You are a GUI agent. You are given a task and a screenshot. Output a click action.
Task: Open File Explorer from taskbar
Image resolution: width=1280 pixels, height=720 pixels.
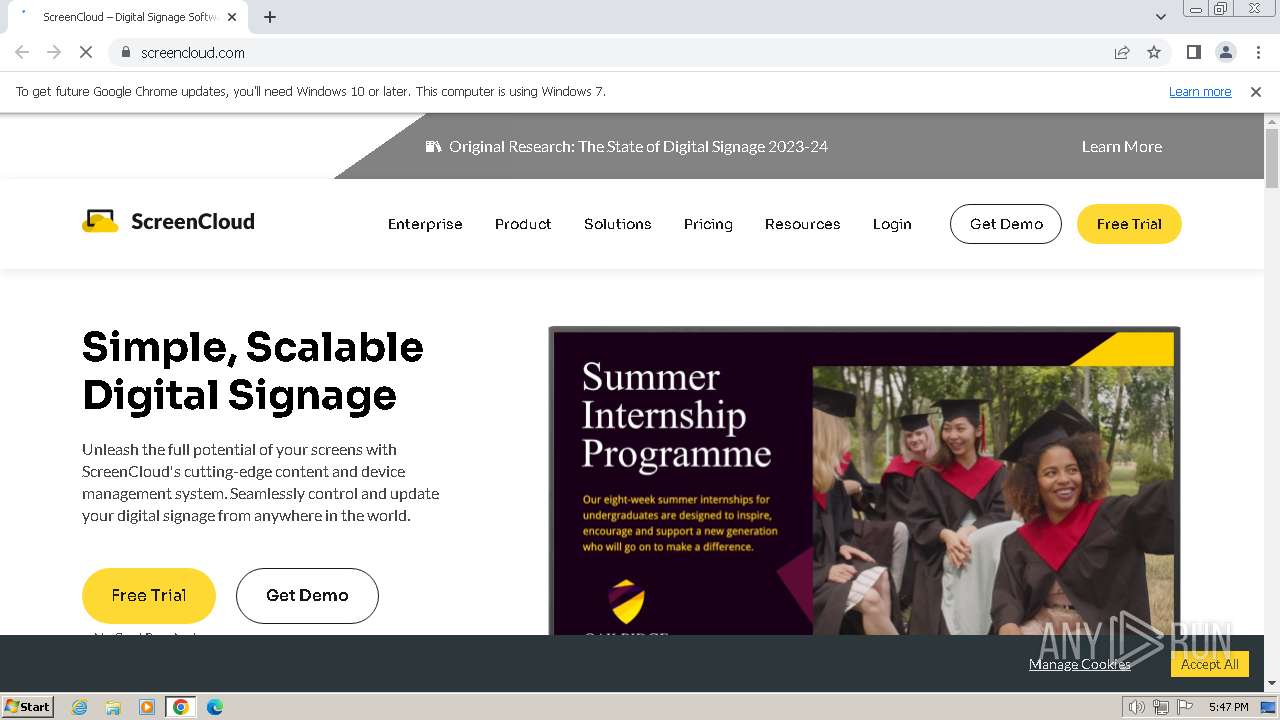point(113,707)
